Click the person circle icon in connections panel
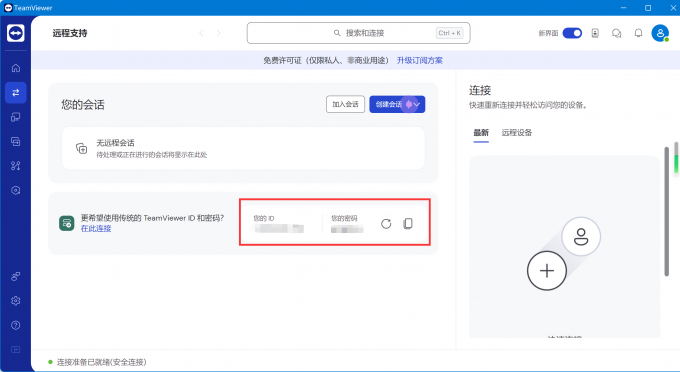680x372 pixels. 581,237
